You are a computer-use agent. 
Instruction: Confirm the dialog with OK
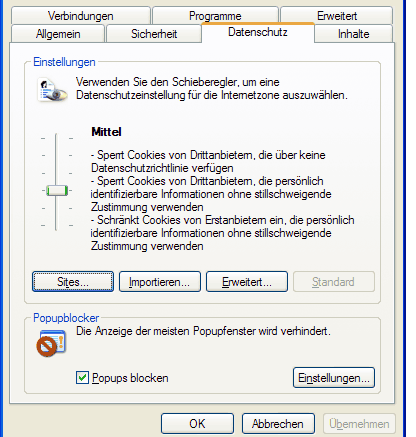197,424
